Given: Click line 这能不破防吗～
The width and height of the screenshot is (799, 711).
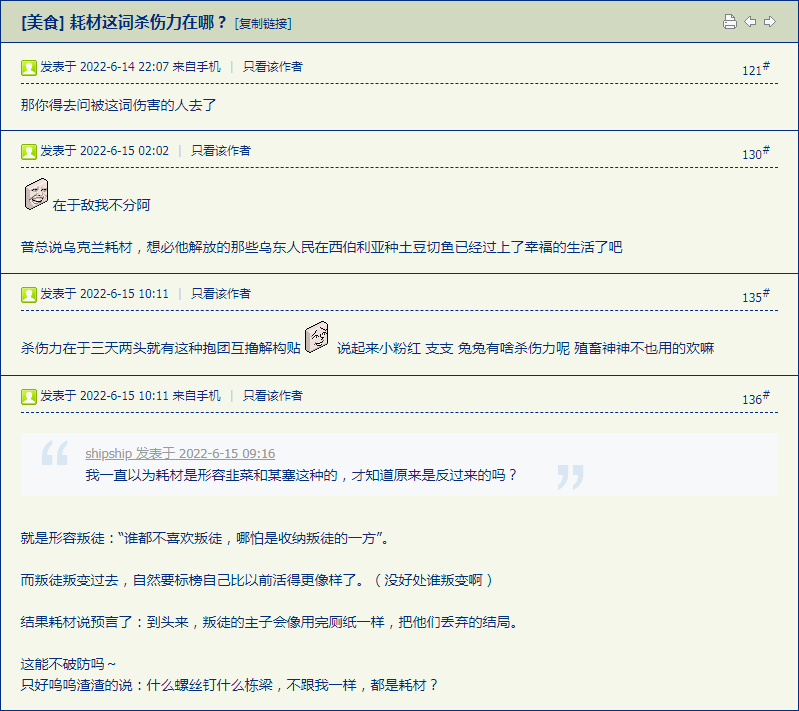Looking at the screenshot, I should 68,664.
